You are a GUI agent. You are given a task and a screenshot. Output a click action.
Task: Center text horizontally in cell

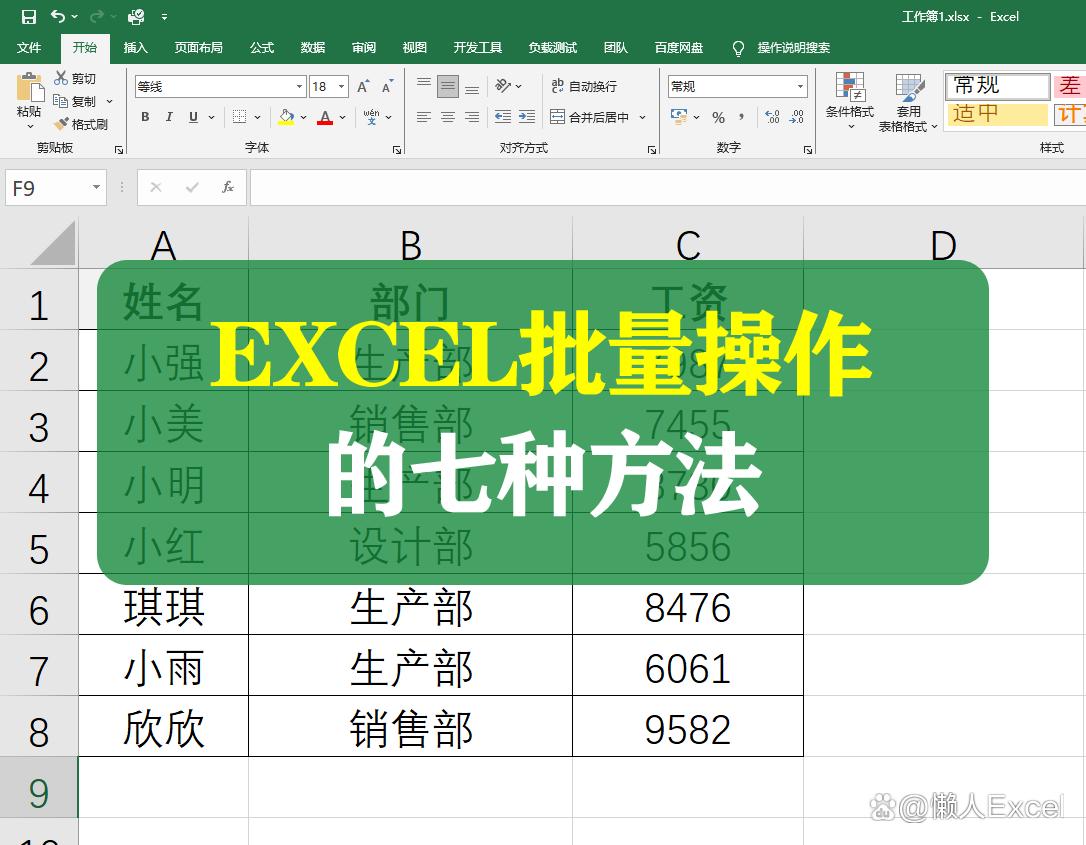pyautogui.click(x=448, y=117)
